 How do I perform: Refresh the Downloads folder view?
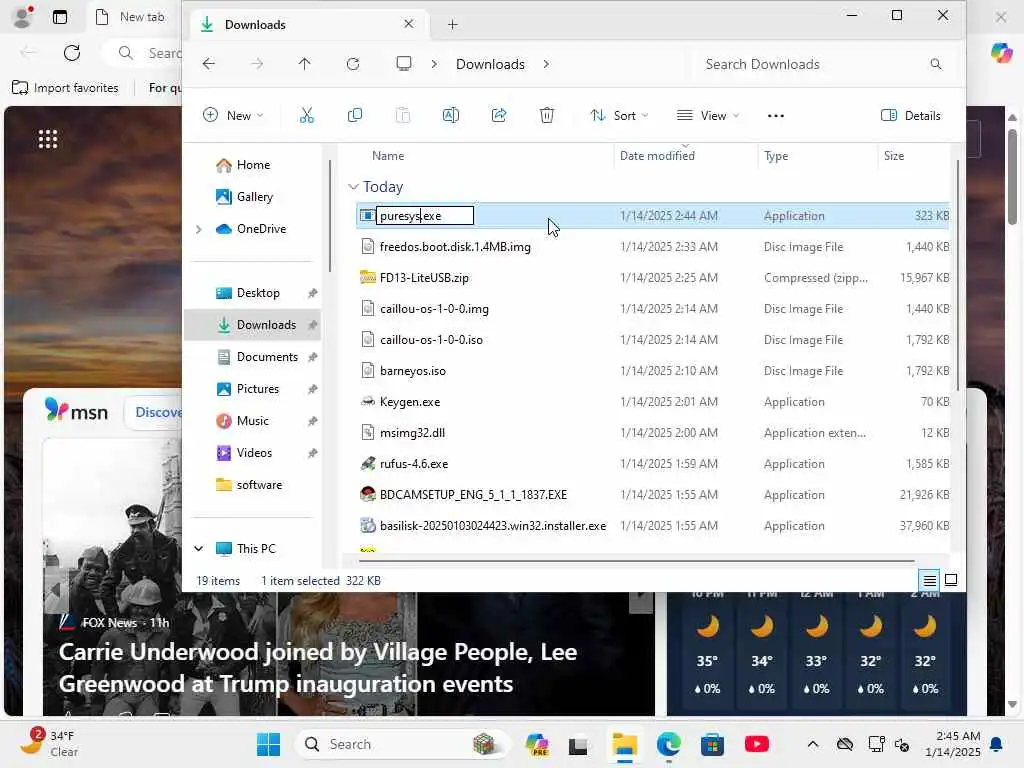[353, 64]
